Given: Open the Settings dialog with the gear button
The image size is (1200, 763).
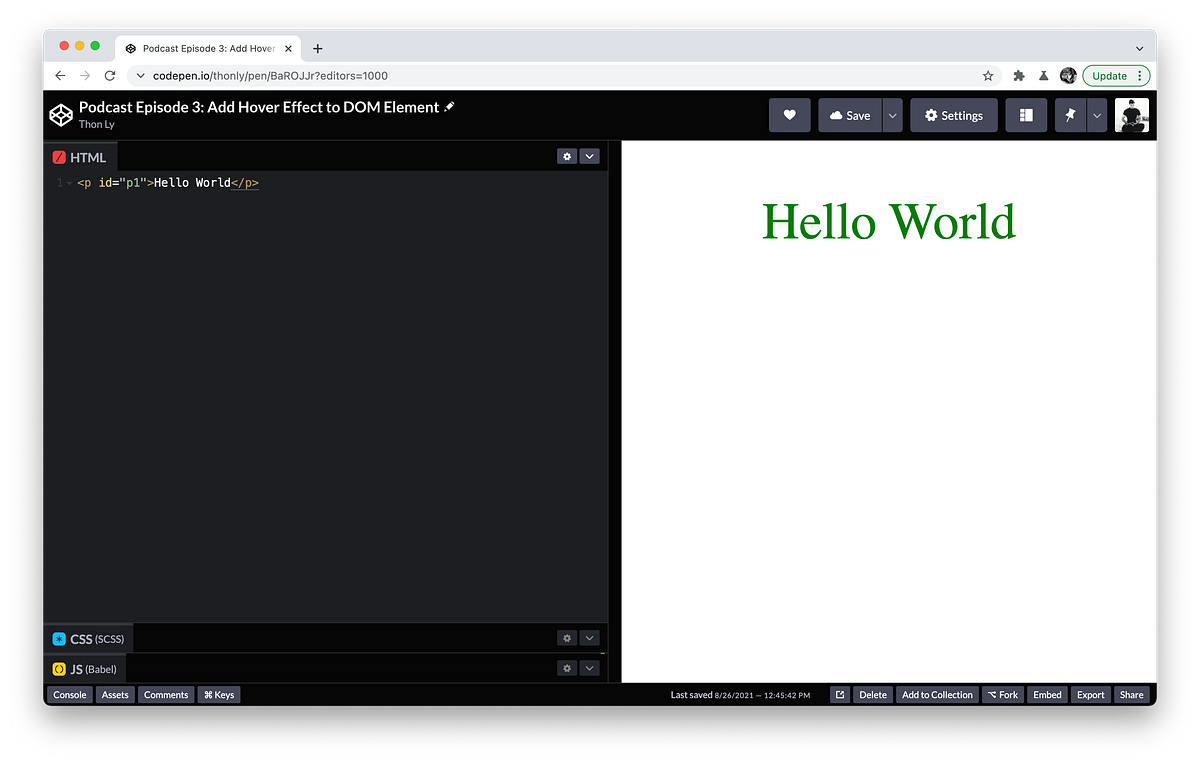Looking at the screenshot, I should [953, 115].
